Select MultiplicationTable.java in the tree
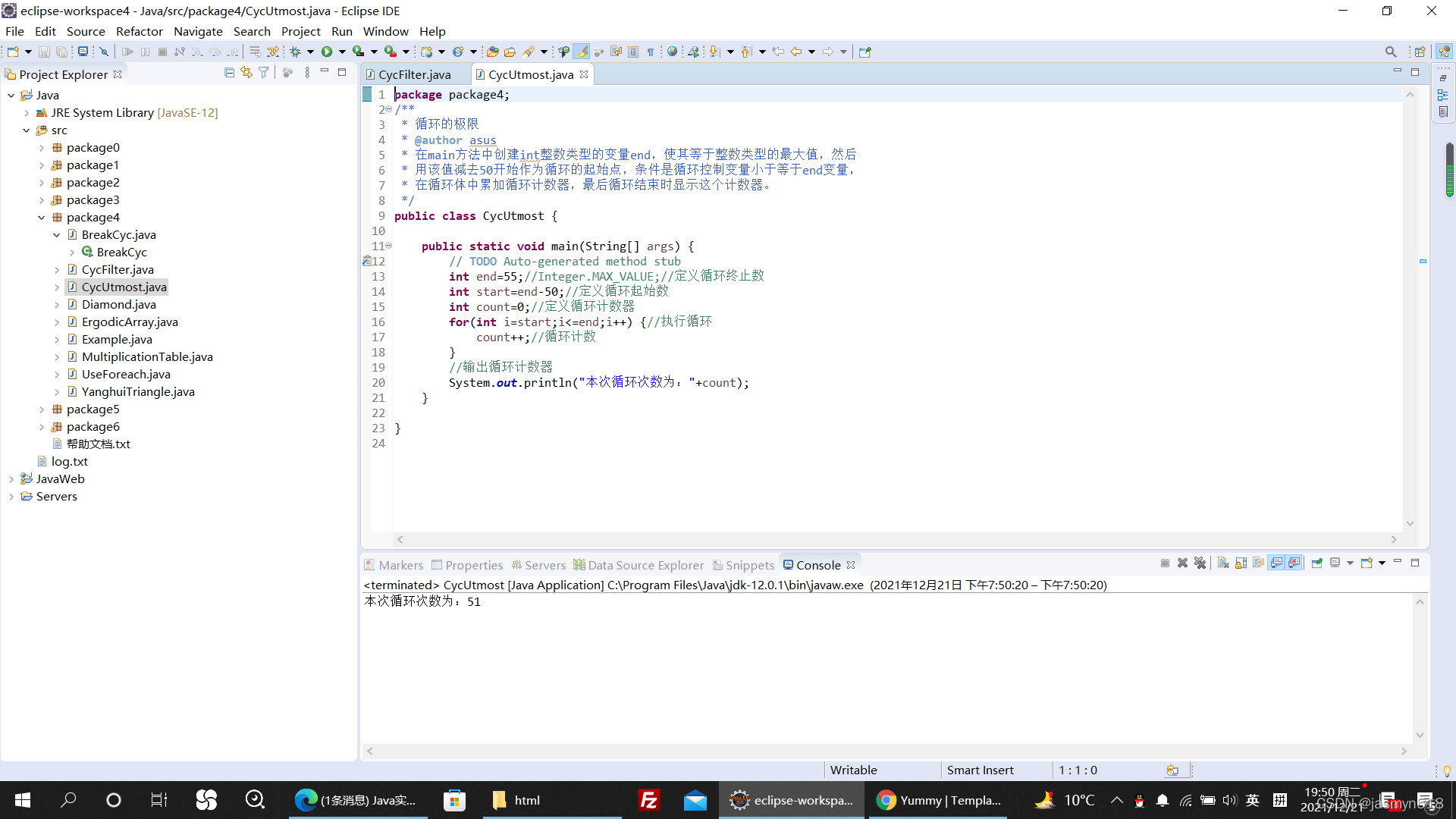Screen dimensions: 1456x819 tap(147, 357)
